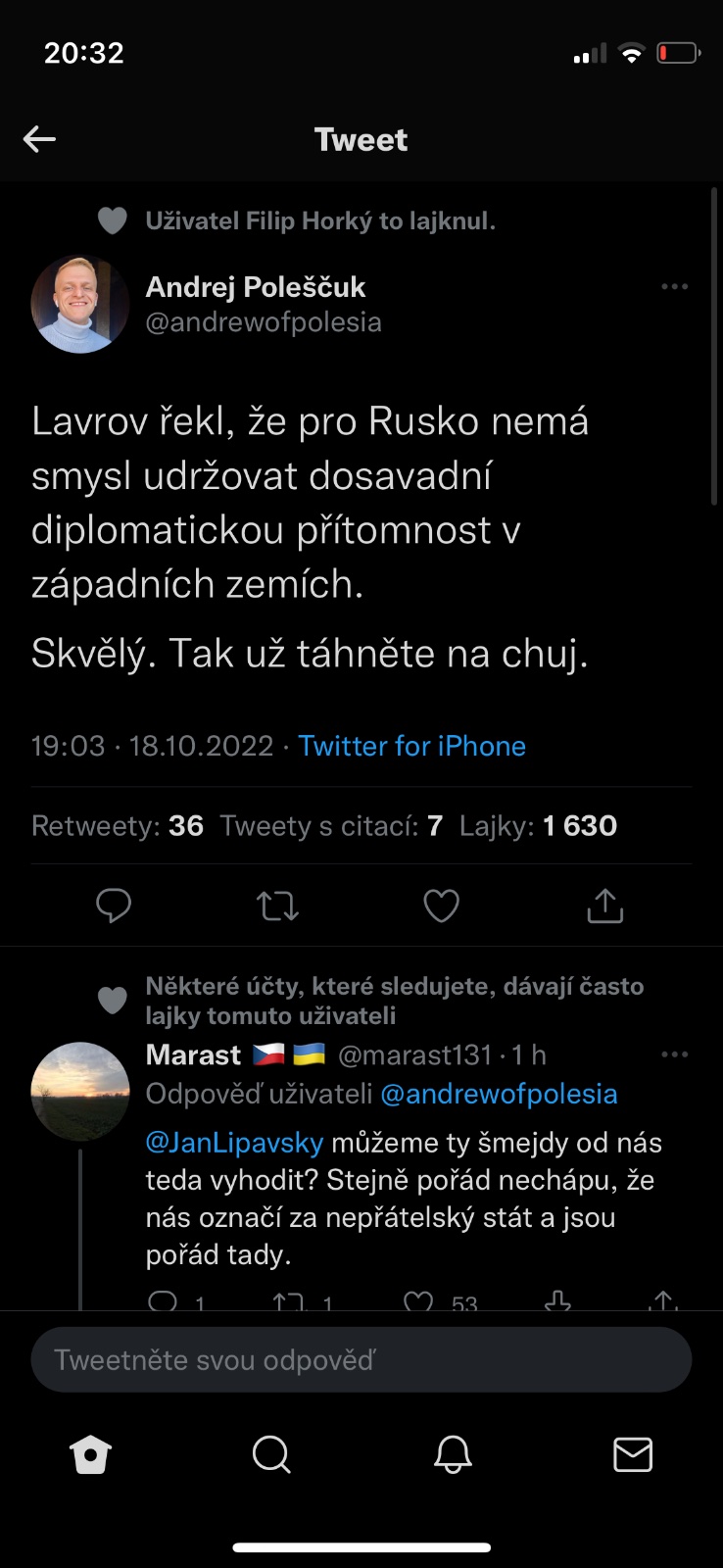Open the @JanLipavsky mention
The image size is (723, 1568).
(234, 1143)
